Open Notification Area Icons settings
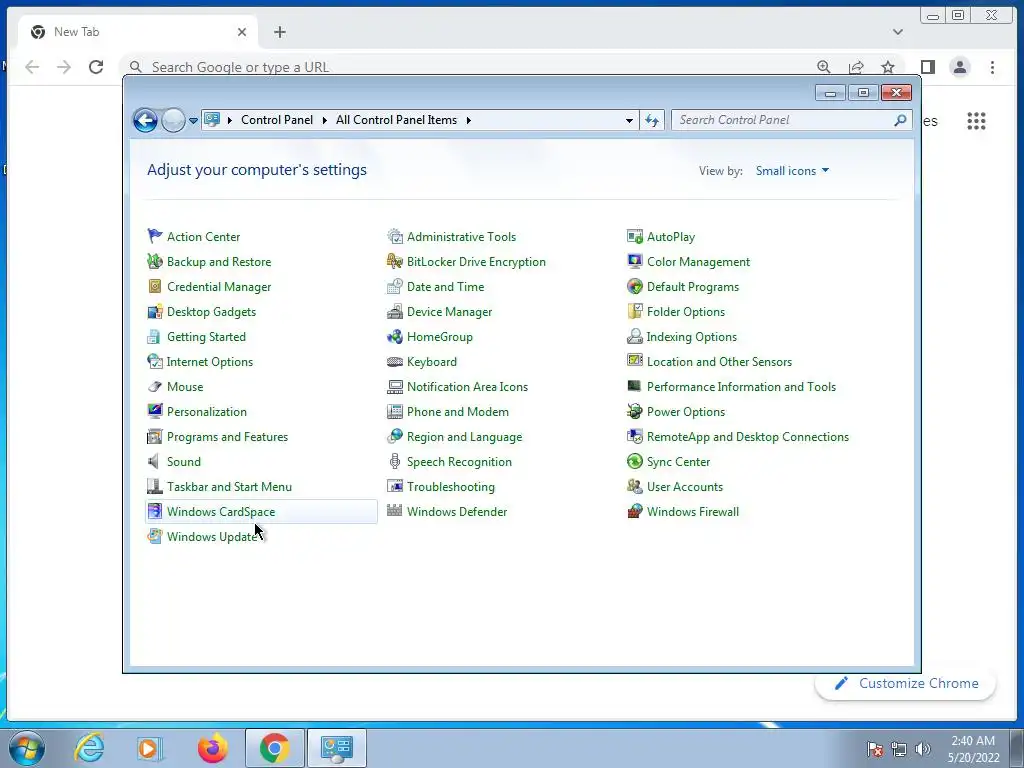Screen dimensions: 1024x768 (x=468, y=387)
